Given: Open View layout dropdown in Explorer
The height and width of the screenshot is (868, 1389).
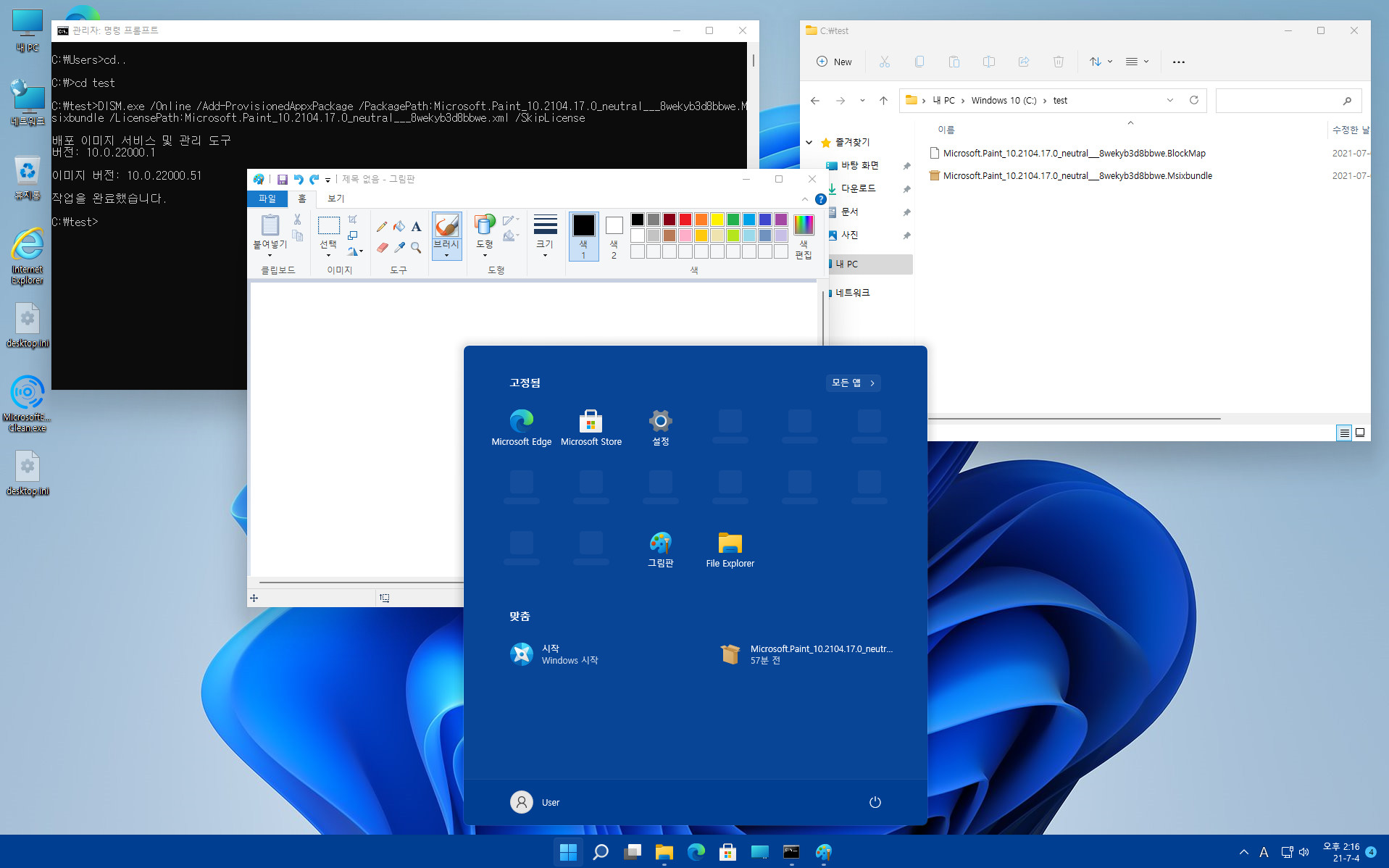Looking at the screenshot, I should (1137, 62).
